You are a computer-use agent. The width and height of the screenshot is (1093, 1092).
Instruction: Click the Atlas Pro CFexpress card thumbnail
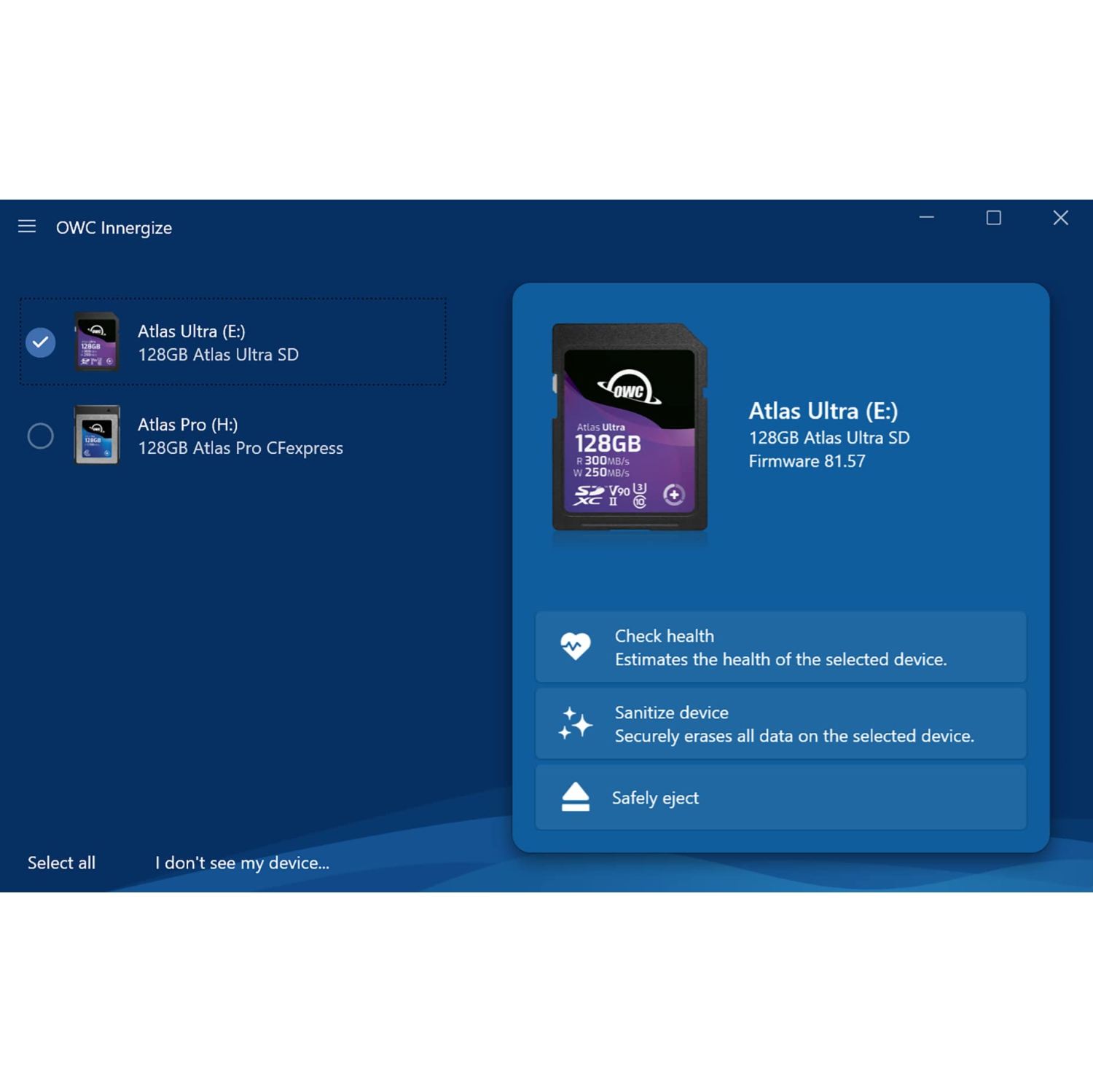[x=97, y=435]
